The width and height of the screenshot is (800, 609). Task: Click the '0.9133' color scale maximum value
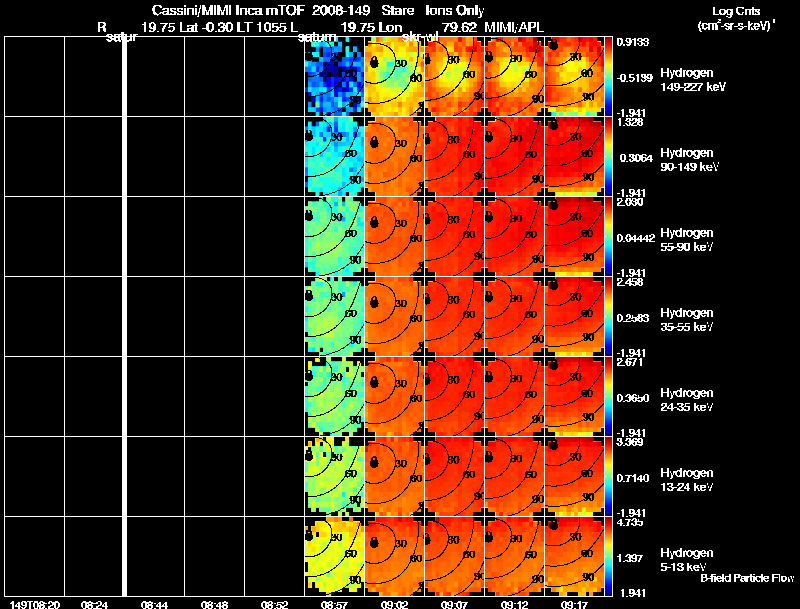(x=633, y=42)
